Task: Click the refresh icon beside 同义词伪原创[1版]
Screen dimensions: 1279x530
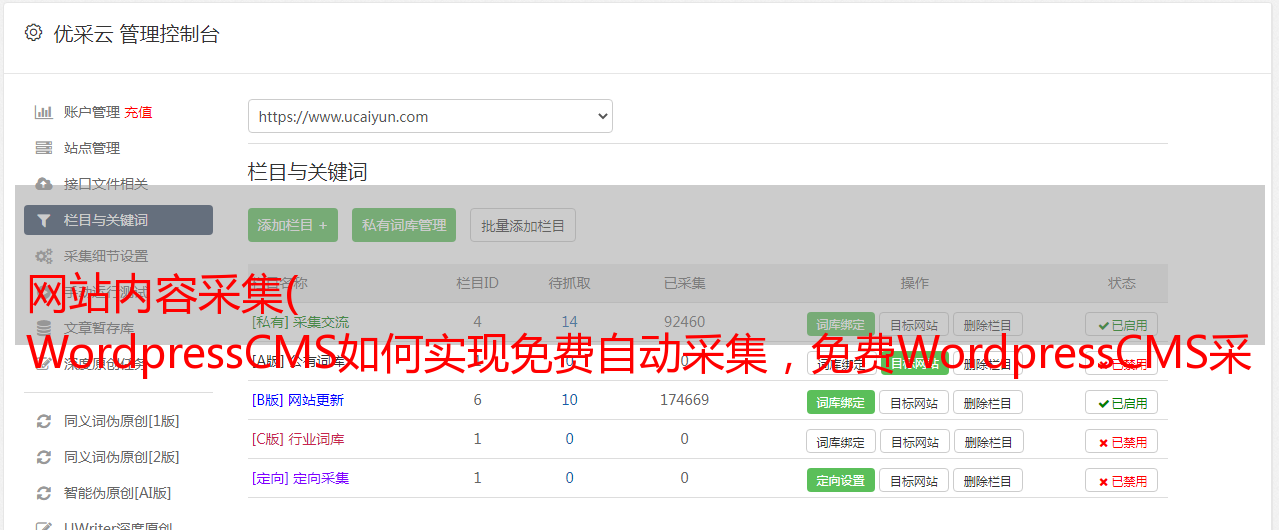Action: point(44,421)
